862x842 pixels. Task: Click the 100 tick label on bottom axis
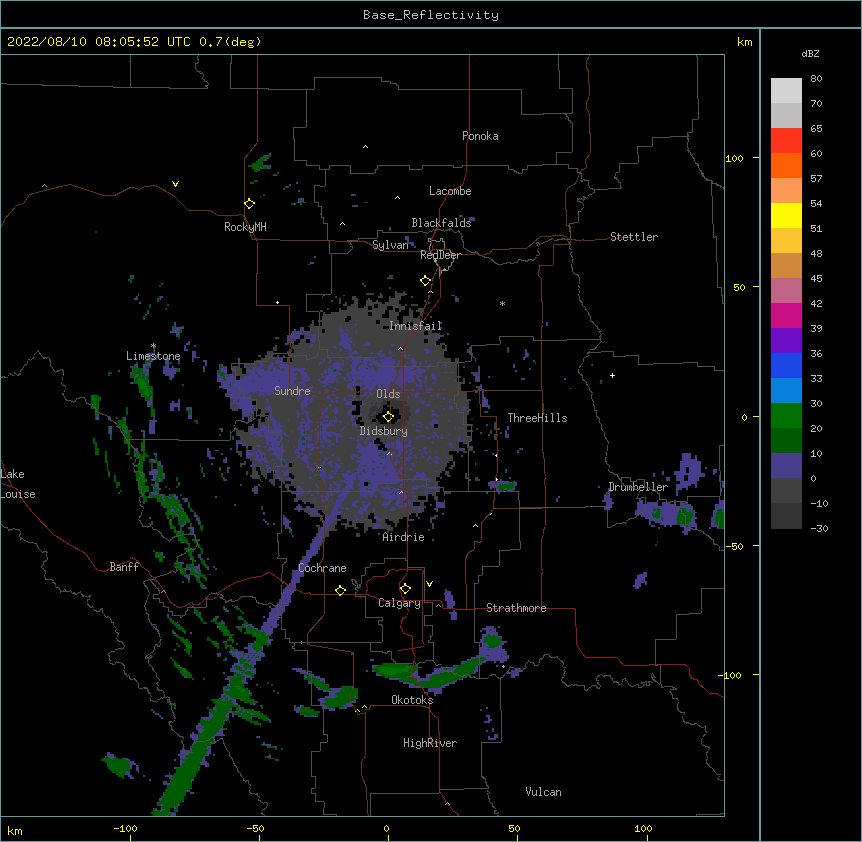click(643, 828)
